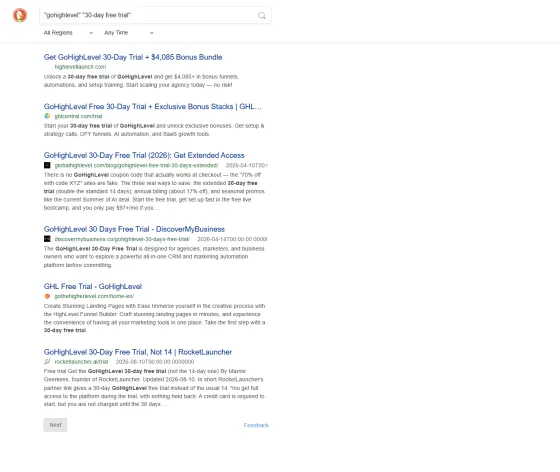560x472 pixels.
Task: Click the gothehigherlevel.com URL
Action: coord(94,296)
